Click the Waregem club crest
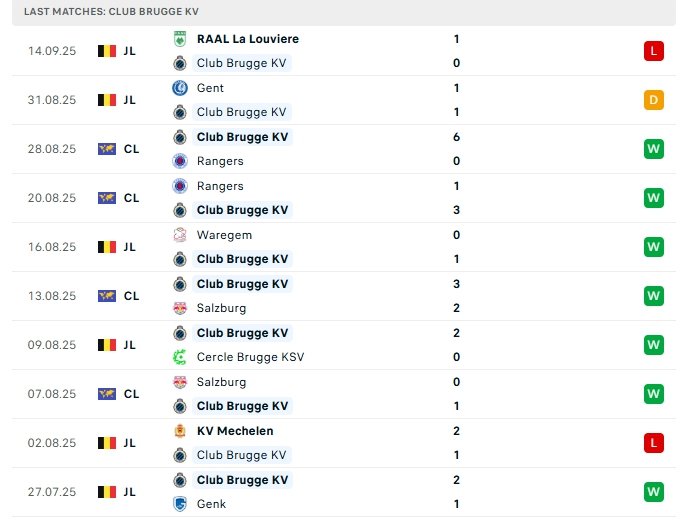This screenshot has width=686, height=520. (180, 235)
